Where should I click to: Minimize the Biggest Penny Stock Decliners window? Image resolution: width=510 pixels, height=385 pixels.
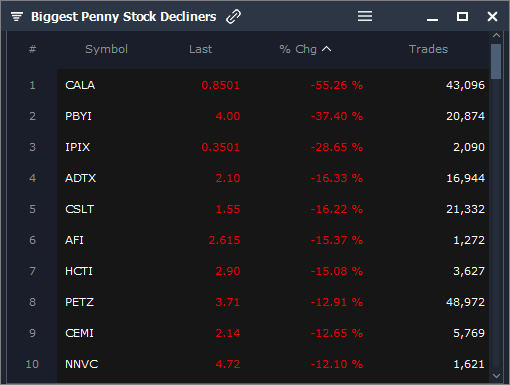pos(432,20)
